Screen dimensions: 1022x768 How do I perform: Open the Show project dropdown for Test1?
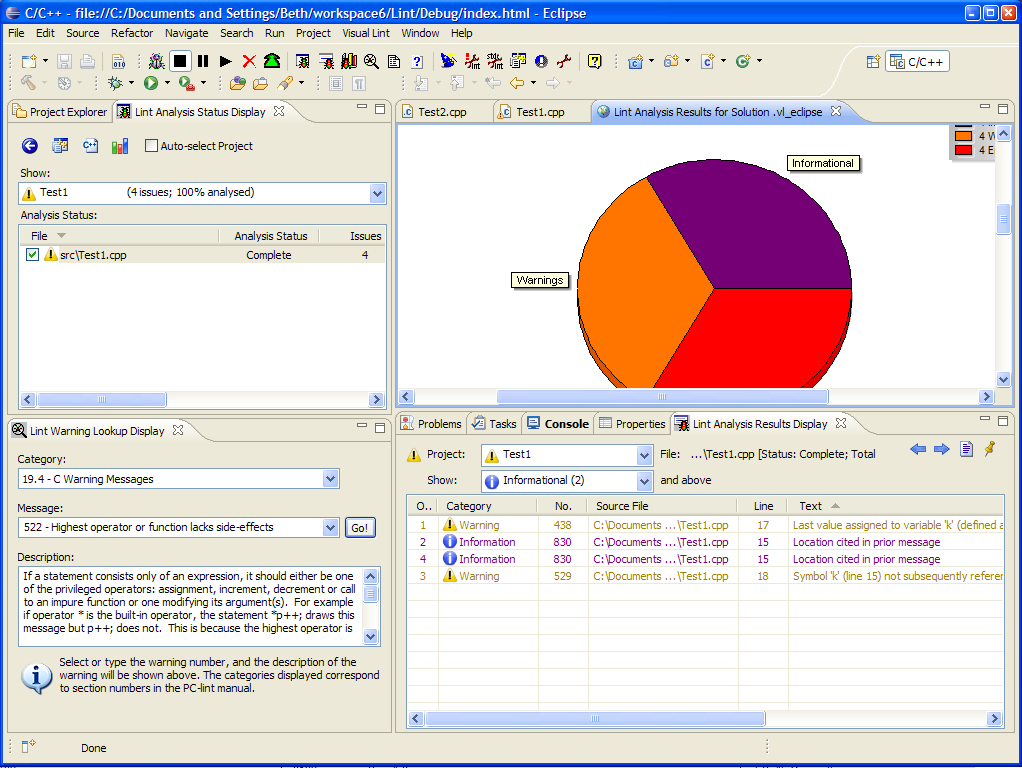point(377,193)
